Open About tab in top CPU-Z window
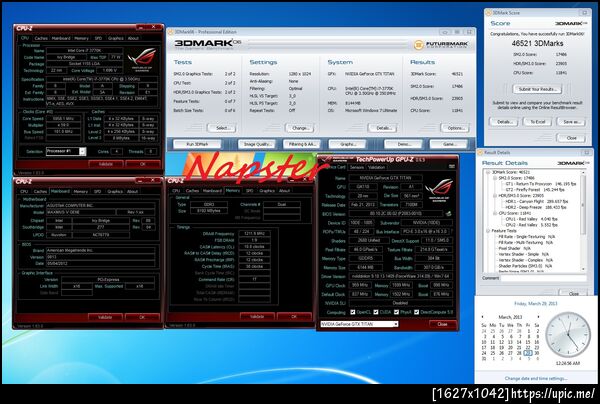 point(133,38)
